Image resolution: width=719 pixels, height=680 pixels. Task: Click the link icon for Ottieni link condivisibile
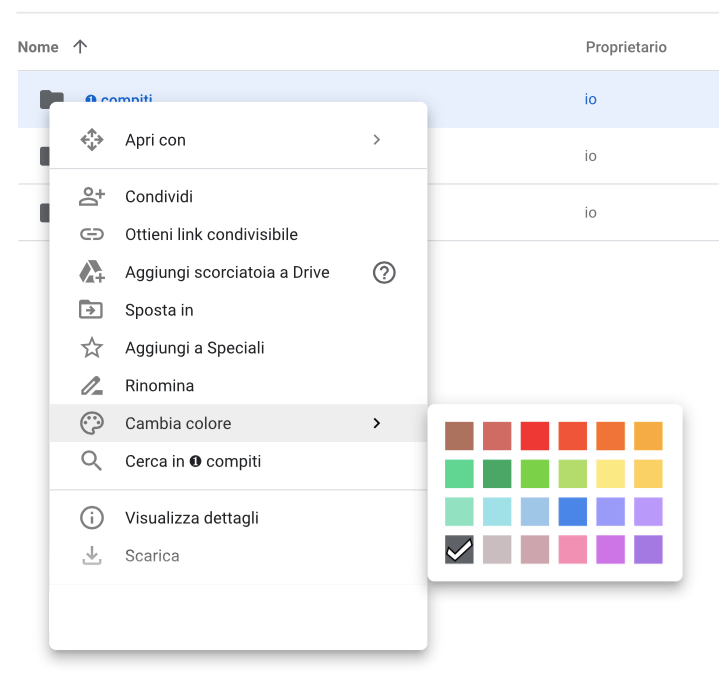pos(92,235)
